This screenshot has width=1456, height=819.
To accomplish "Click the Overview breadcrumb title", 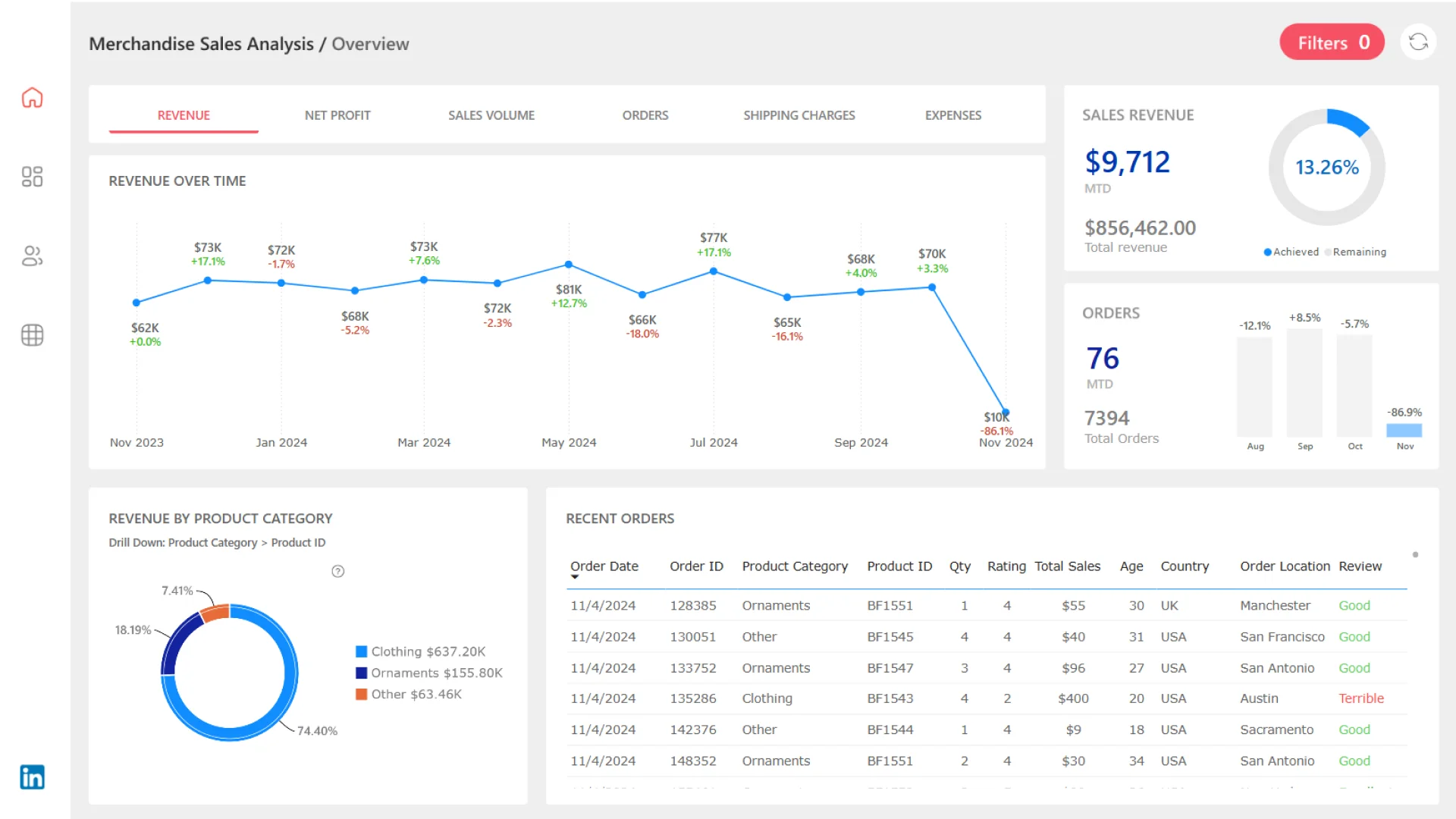I will pyautogui.click(x=370, y=44).
